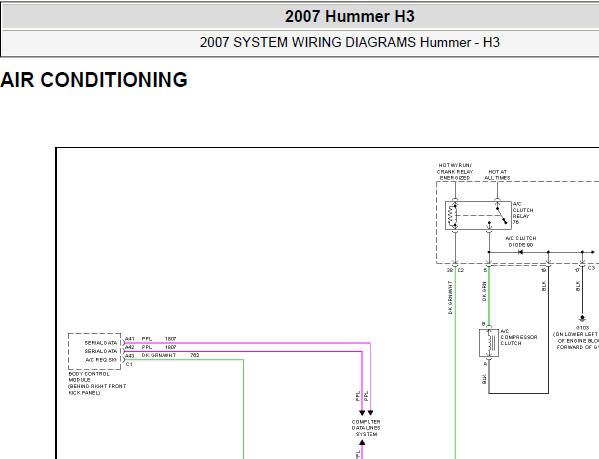Click the 'C1' connector label
The image size is (599, 459).
129,364
